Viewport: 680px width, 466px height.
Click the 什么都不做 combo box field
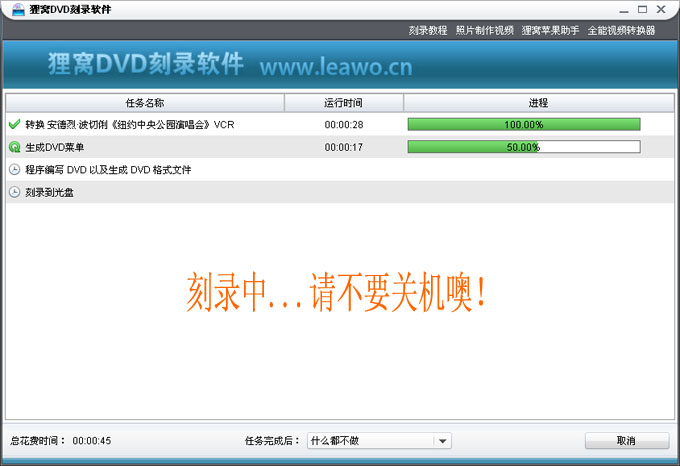379,441
